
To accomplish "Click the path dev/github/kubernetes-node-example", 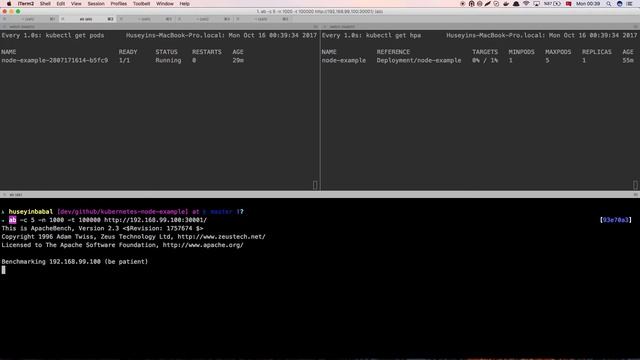I will 122,211.
